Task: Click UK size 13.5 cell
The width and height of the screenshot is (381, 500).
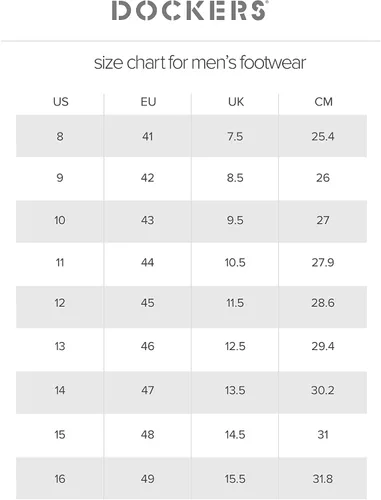Action: click(235, 390)
